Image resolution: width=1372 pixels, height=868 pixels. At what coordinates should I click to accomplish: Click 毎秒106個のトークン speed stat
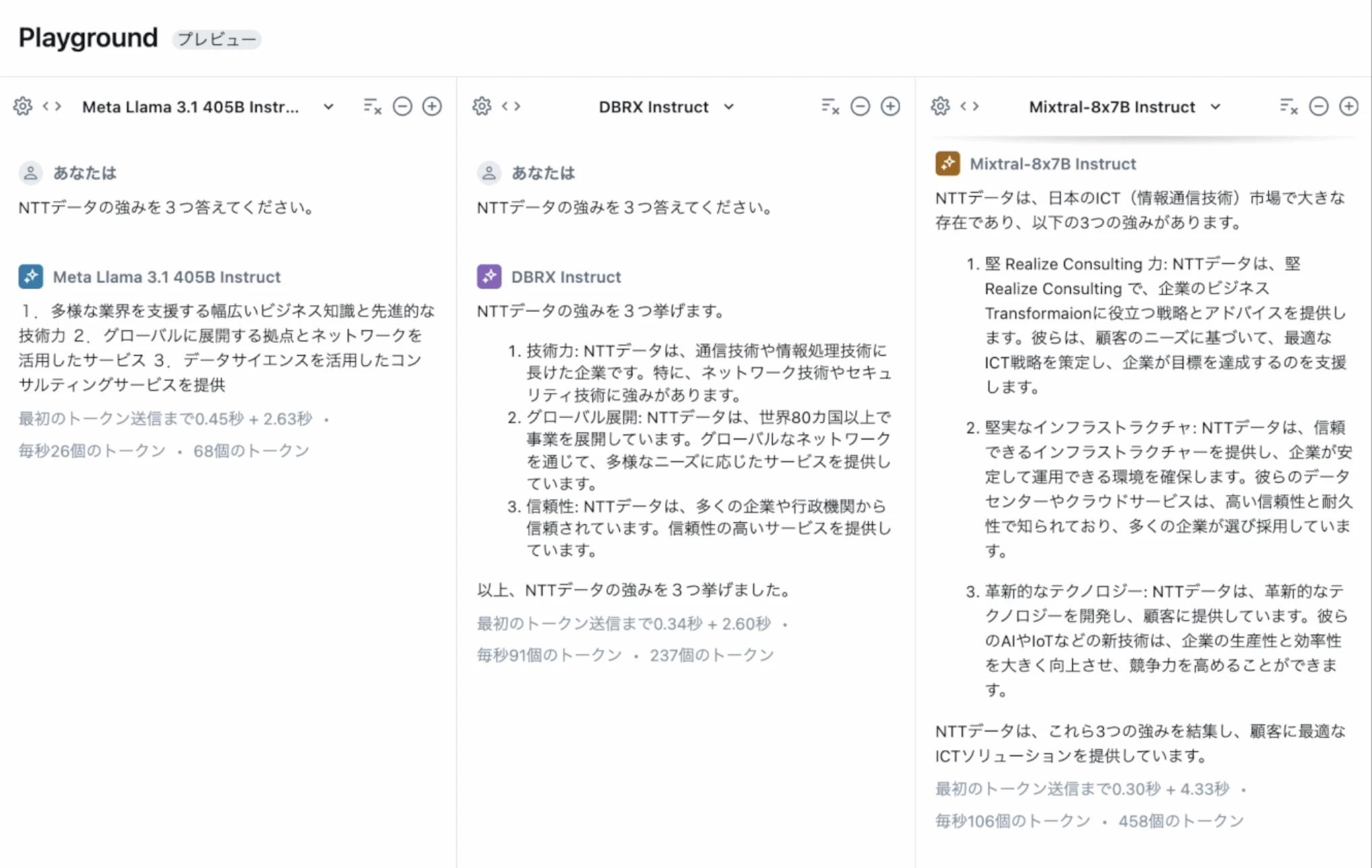[x=1013, y=821]
